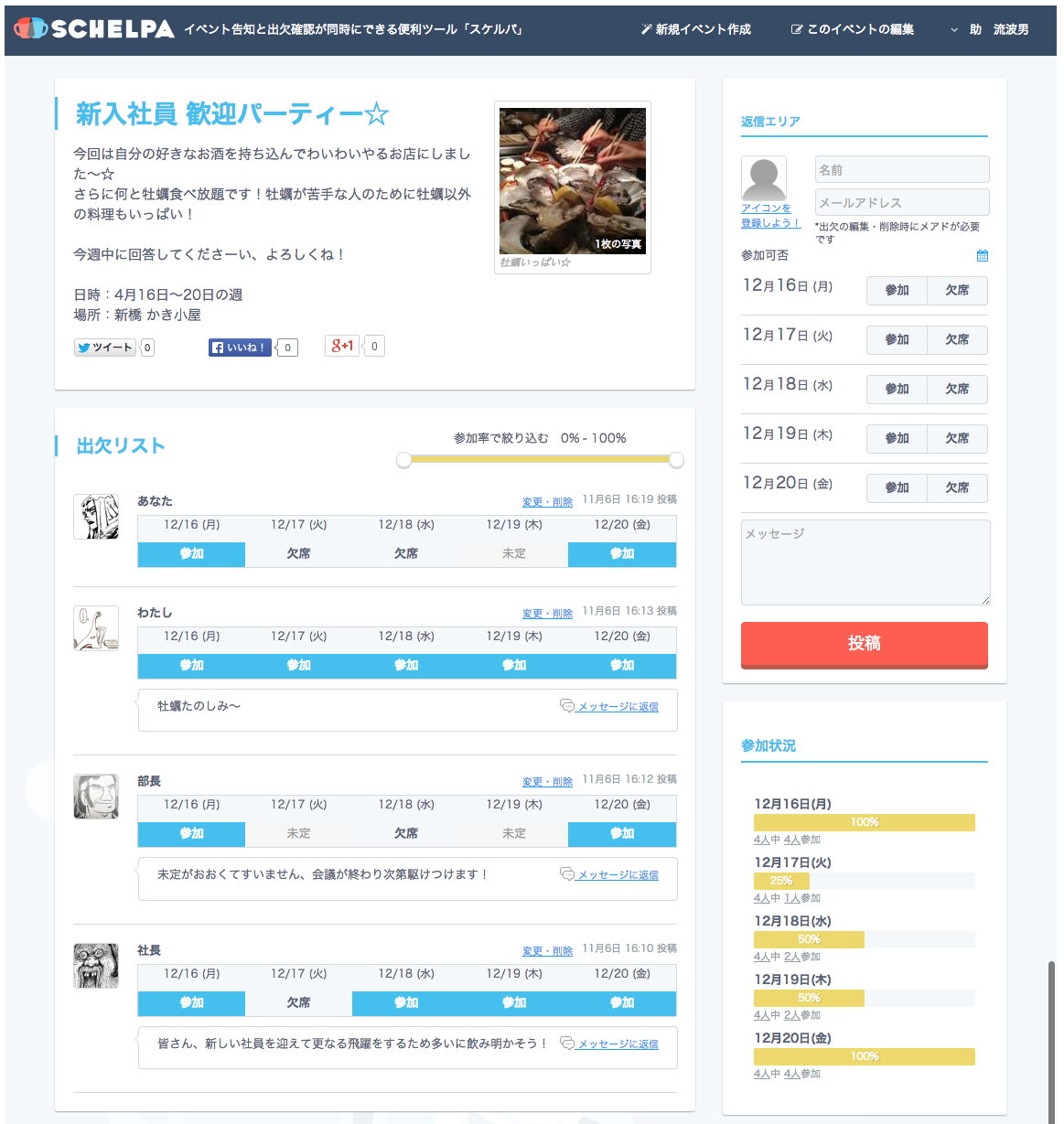1064x1124 pixels.
Task: Click あなた's 未定 cell for 12/19
Action: (514, 554)
